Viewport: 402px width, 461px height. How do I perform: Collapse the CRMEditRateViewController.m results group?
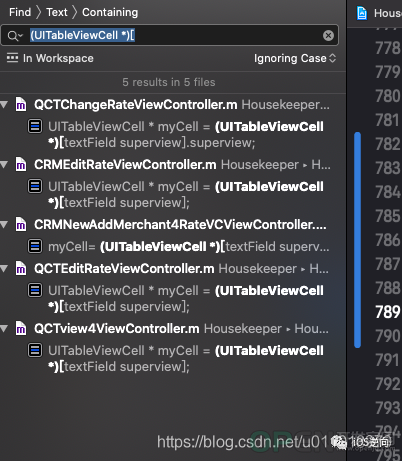pos(4,164)
